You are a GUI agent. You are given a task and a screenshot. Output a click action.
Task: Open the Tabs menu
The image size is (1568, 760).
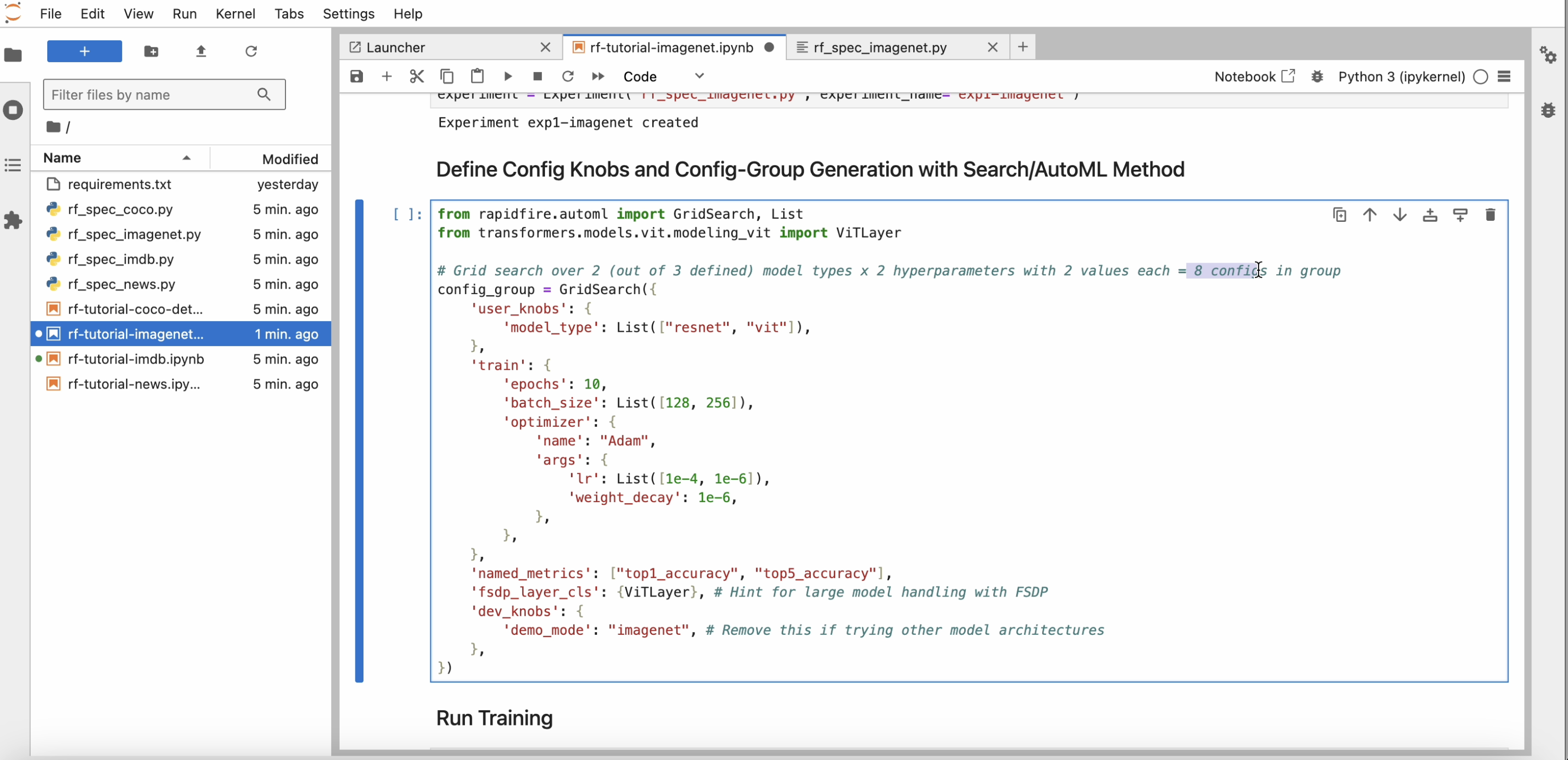pos(289,13)
